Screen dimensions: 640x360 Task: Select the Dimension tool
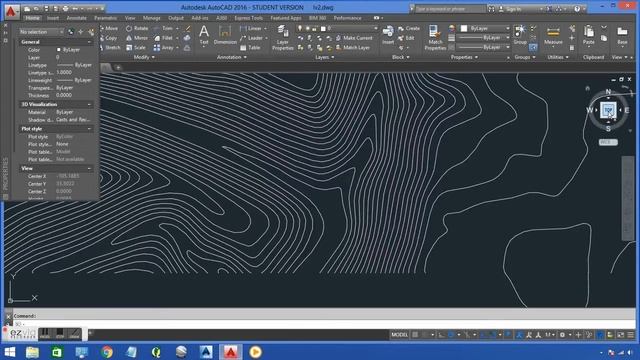pyautogui.click(x=225, y=35)
